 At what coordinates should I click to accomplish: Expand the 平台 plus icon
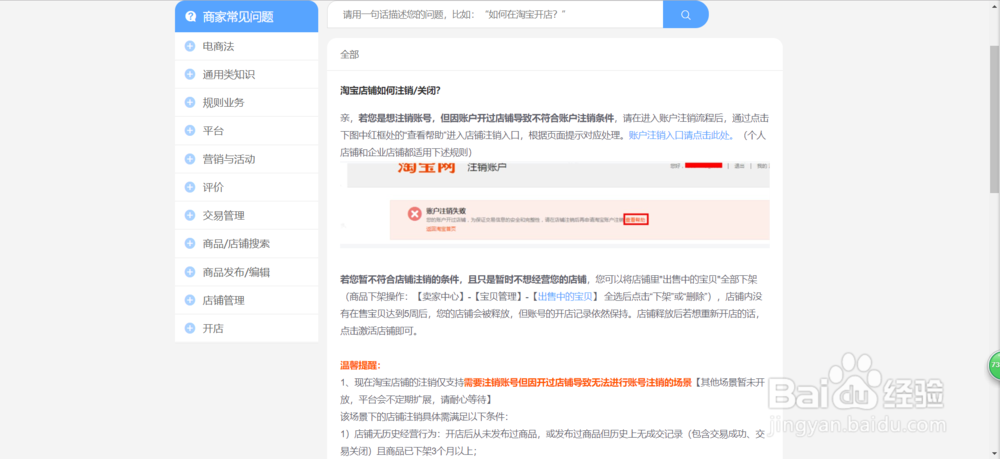click(x=189, y=130)
